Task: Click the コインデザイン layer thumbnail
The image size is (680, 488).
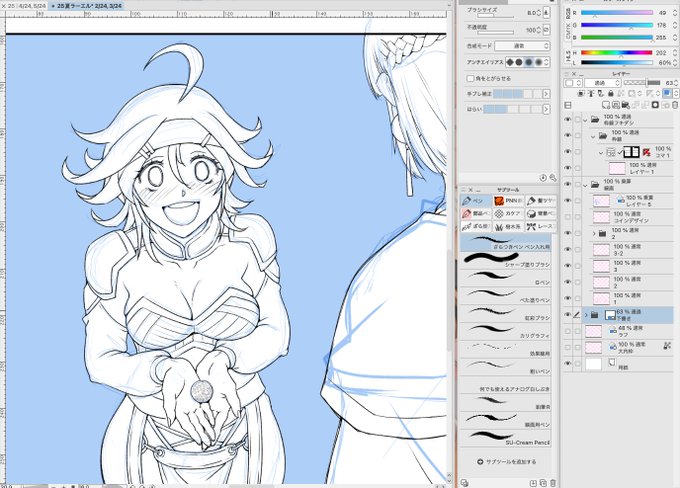Action: (601, 217)
